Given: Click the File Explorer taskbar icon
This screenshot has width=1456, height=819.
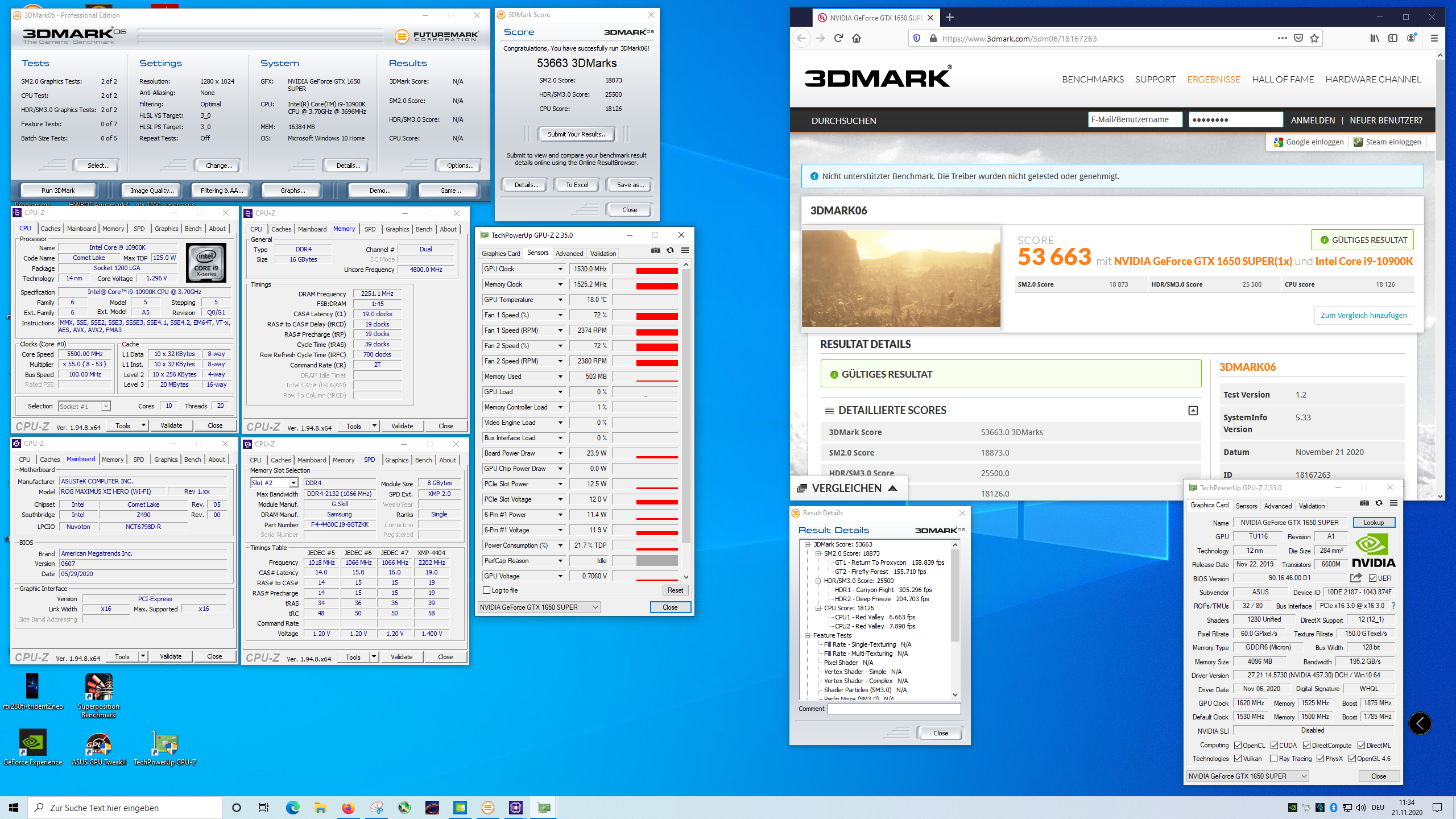Looking at the screenshot, I should (x=320, y=808).
